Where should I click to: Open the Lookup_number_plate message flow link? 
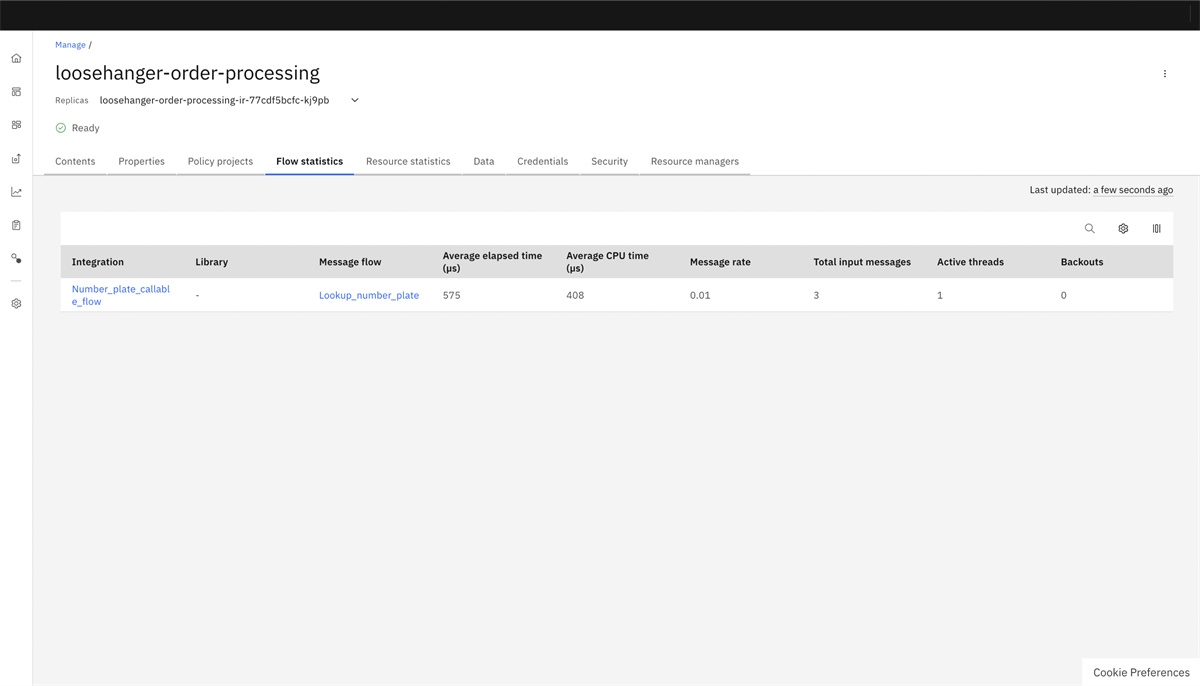tap(369, 295)
